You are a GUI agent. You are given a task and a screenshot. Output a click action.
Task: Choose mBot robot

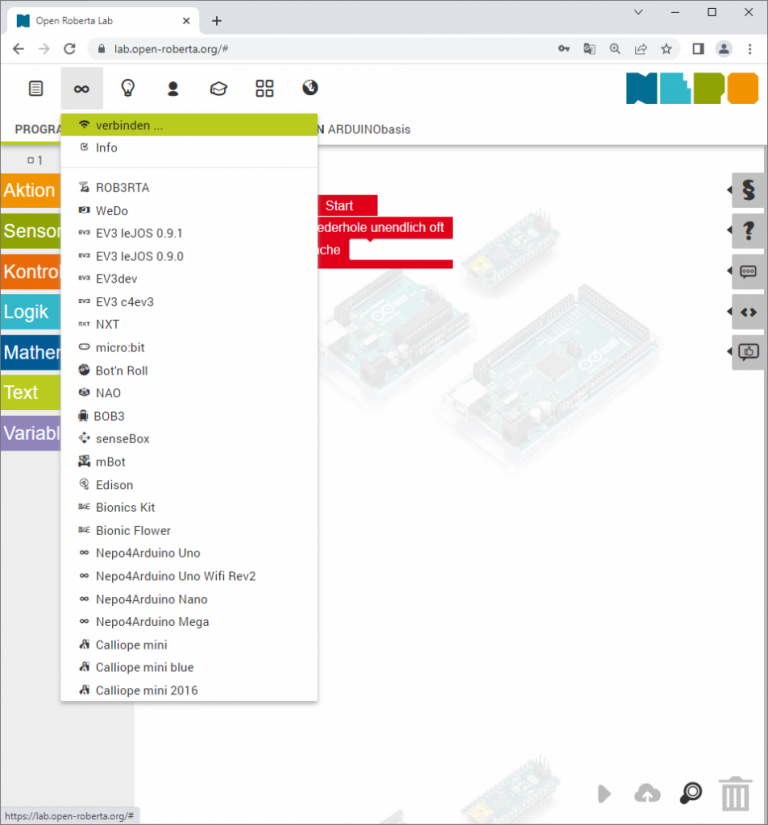[189, 462]
